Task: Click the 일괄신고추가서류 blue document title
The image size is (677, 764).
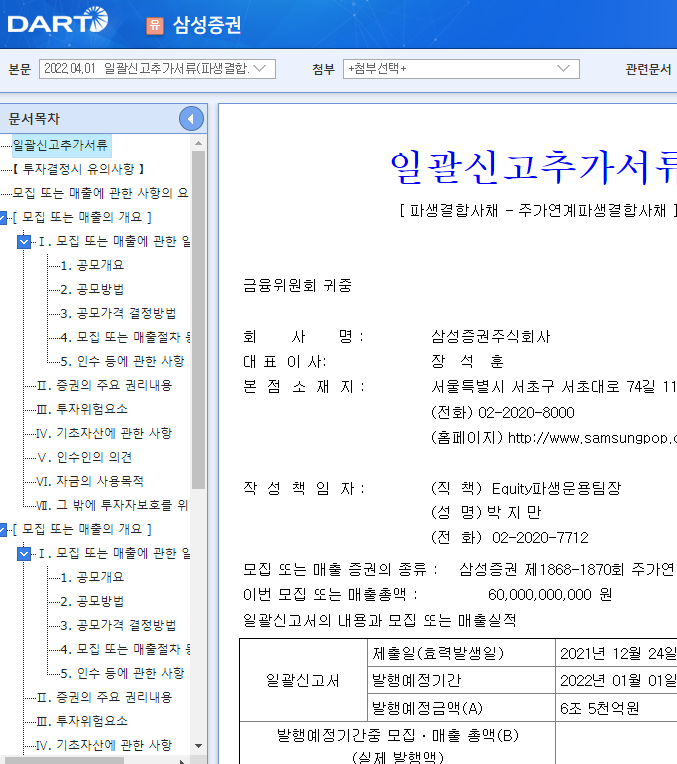Action: (x=534, y=168)
